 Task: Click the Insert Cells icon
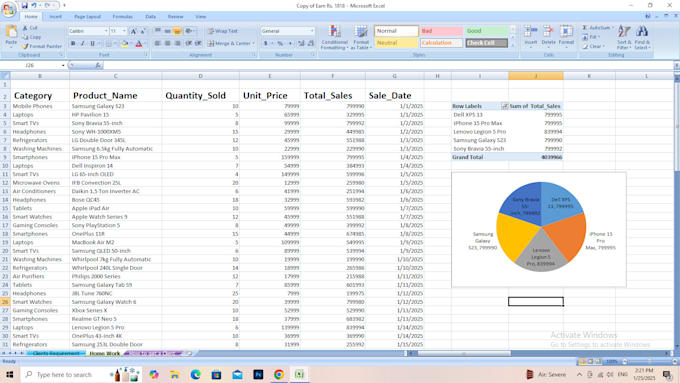(530, 31)
